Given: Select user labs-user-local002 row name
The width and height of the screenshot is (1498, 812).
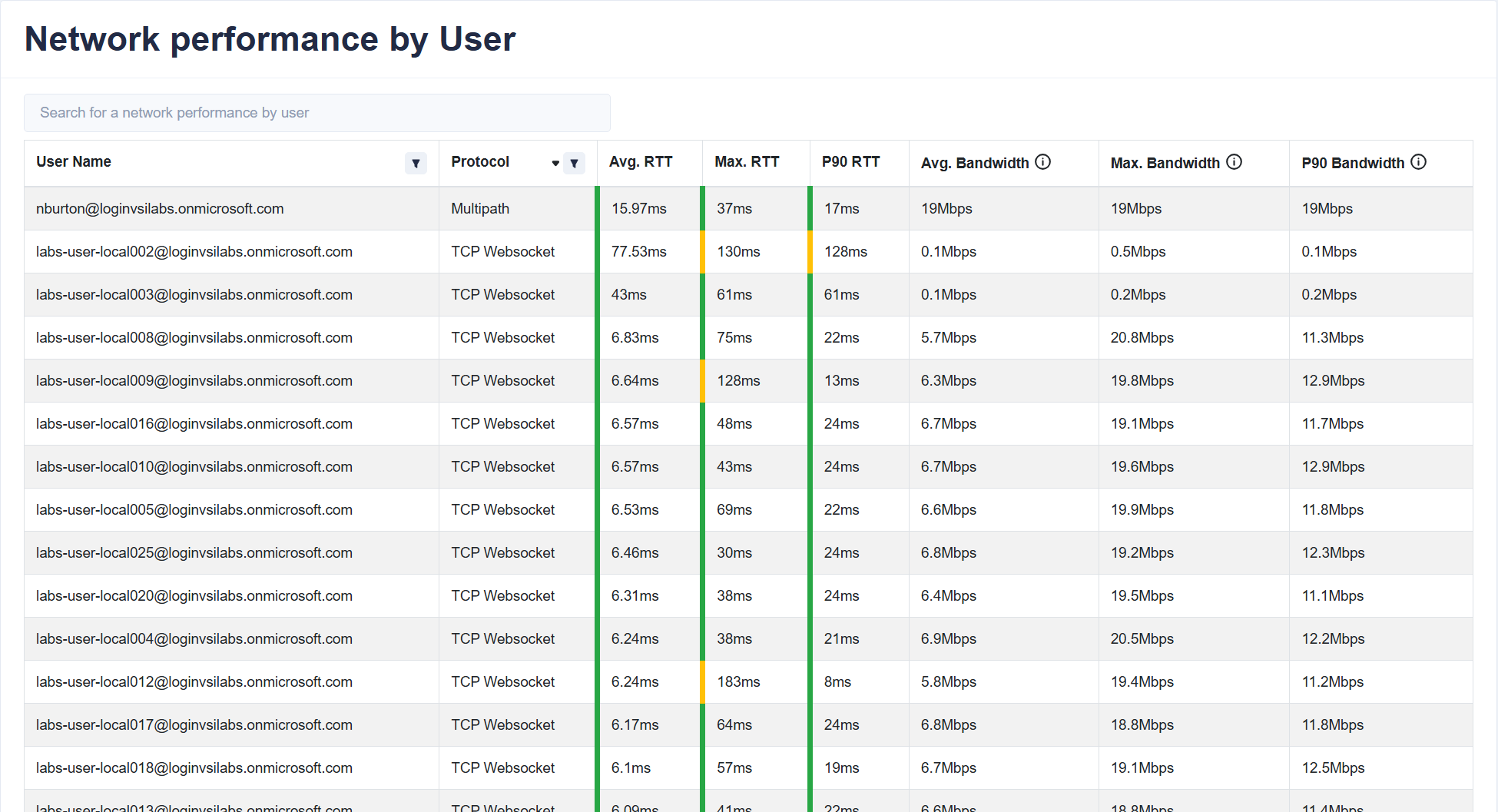Looking at the screenshot, I should pyautogui.click(x=194, y=252).
